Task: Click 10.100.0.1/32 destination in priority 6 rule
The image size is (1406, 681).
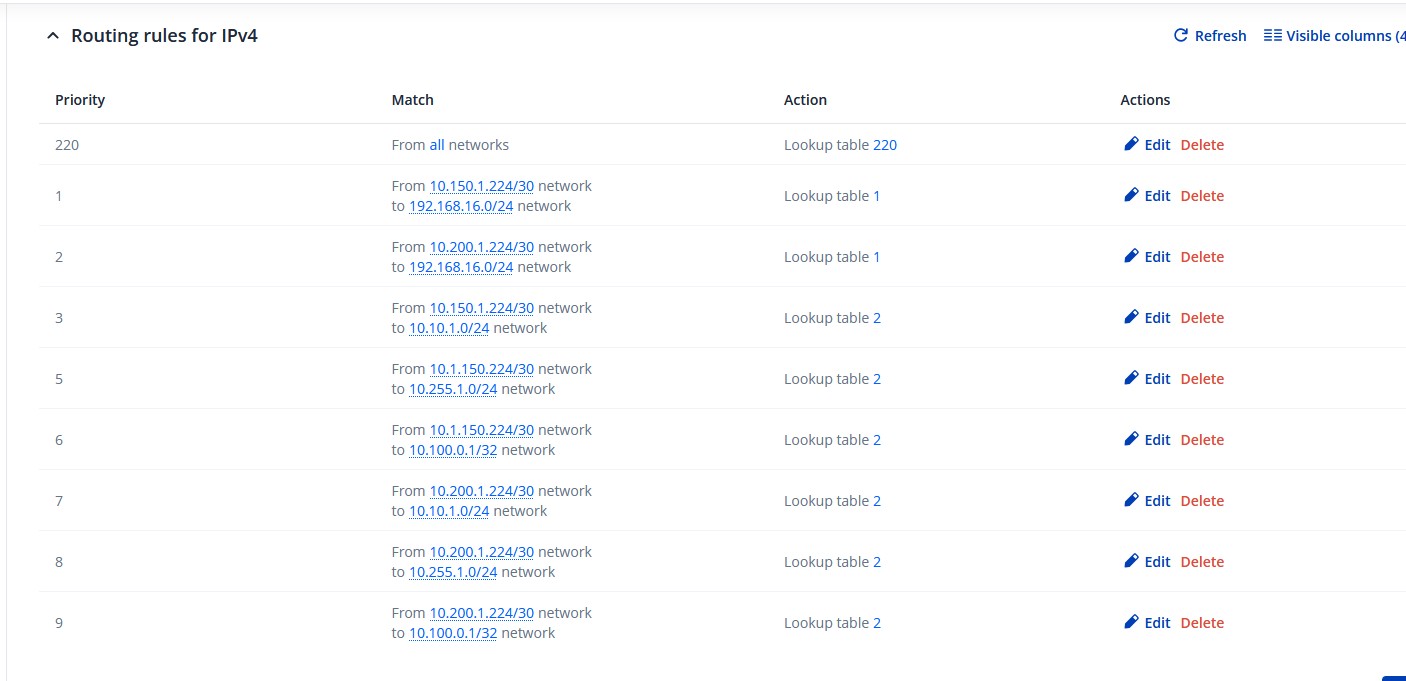Action: pos(453,450)
